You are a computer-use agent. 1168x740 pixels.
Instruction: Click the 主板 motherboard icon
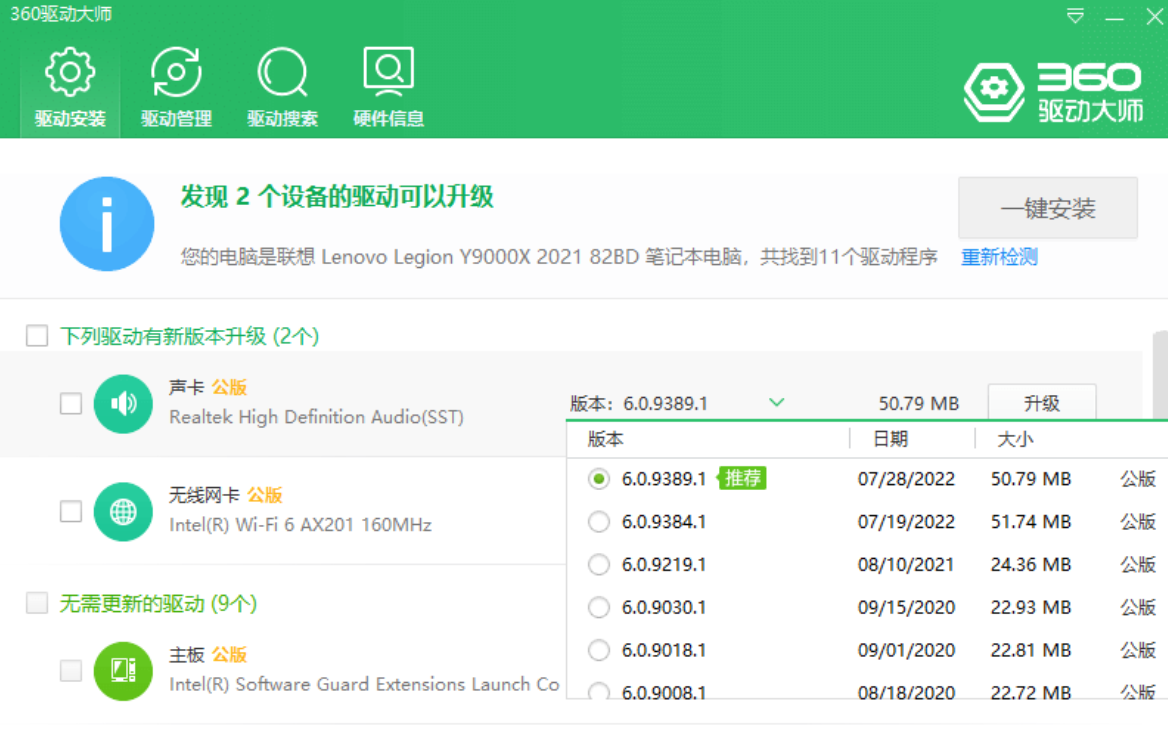pyautogui.click(x=123, y=671)
